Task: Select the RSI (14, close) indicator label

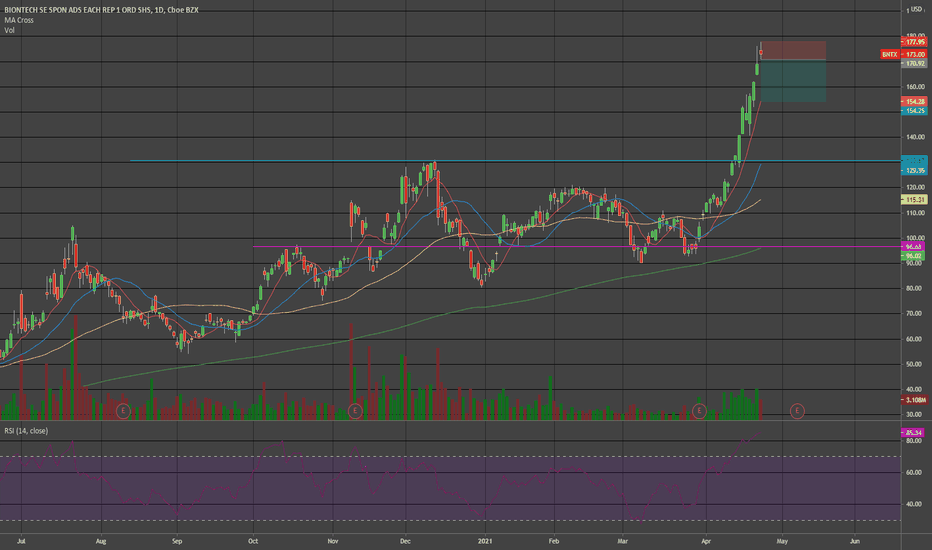Action: (x=26, y=430)
